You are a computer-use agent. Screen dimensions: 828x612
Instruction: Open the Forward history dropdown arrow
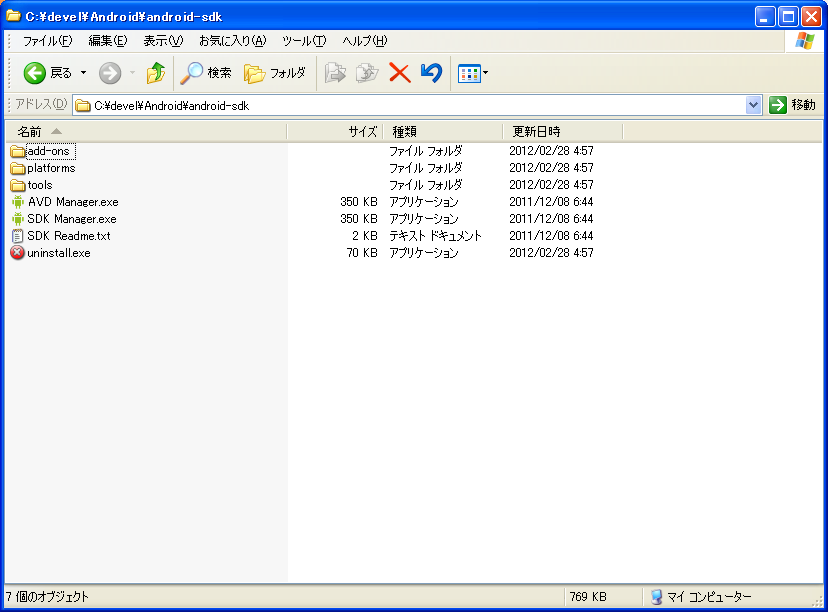(133, 73)
